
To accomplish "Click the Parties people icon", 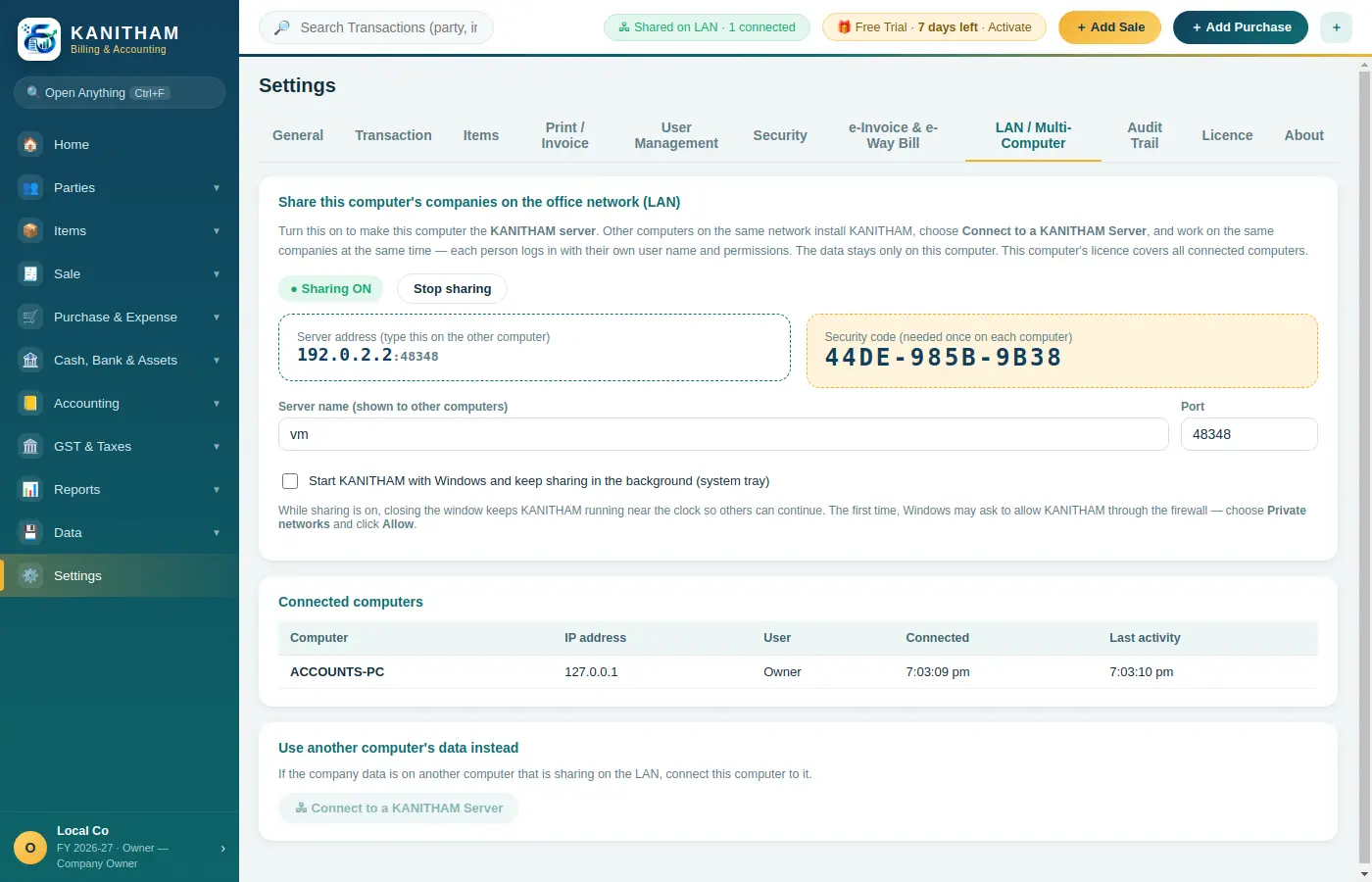I will click(30, 187).
